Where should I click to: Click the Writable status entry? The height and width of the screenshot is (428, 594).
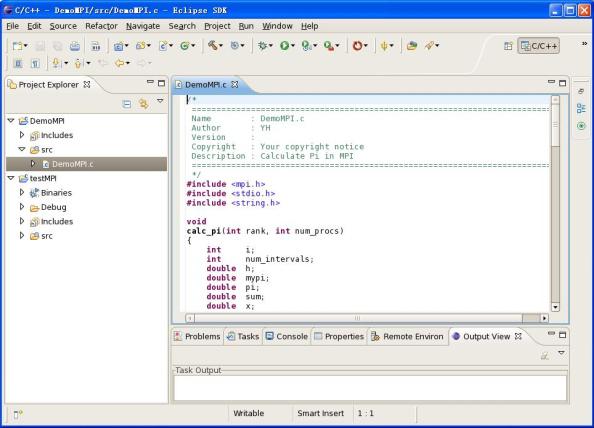click(x=249, y=413)
